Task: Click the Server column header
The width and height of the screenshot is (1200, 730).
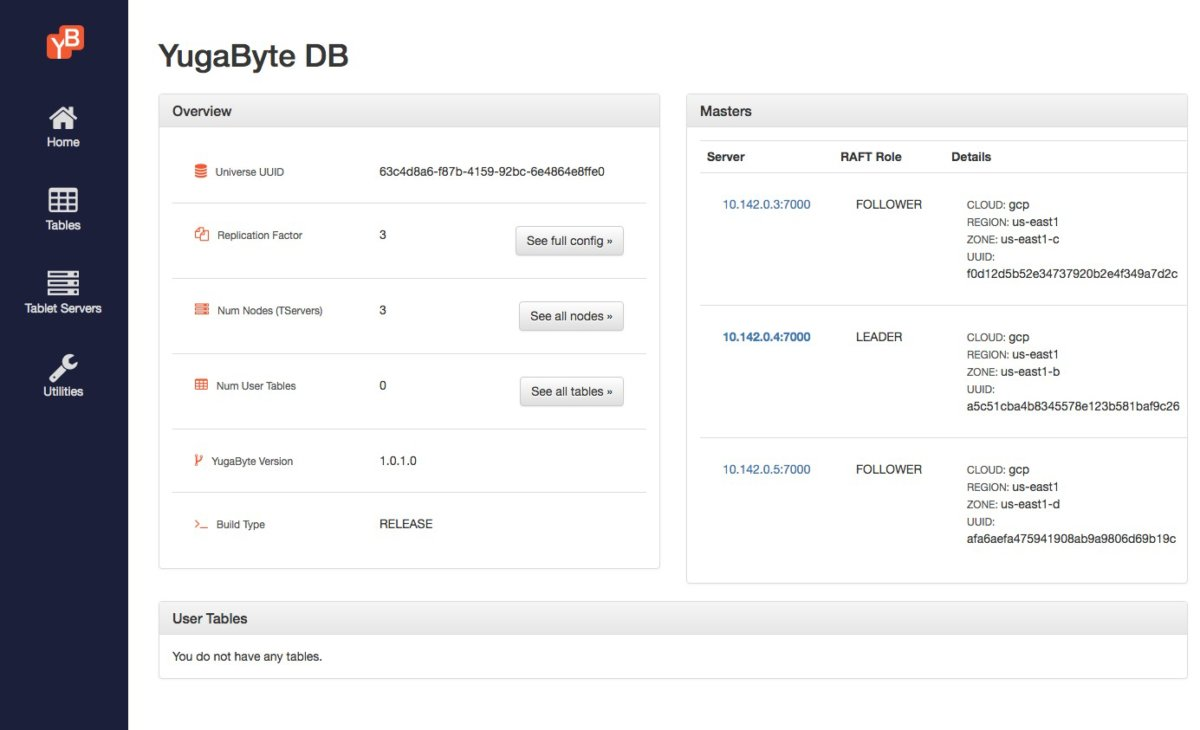Action: (726, 157)
